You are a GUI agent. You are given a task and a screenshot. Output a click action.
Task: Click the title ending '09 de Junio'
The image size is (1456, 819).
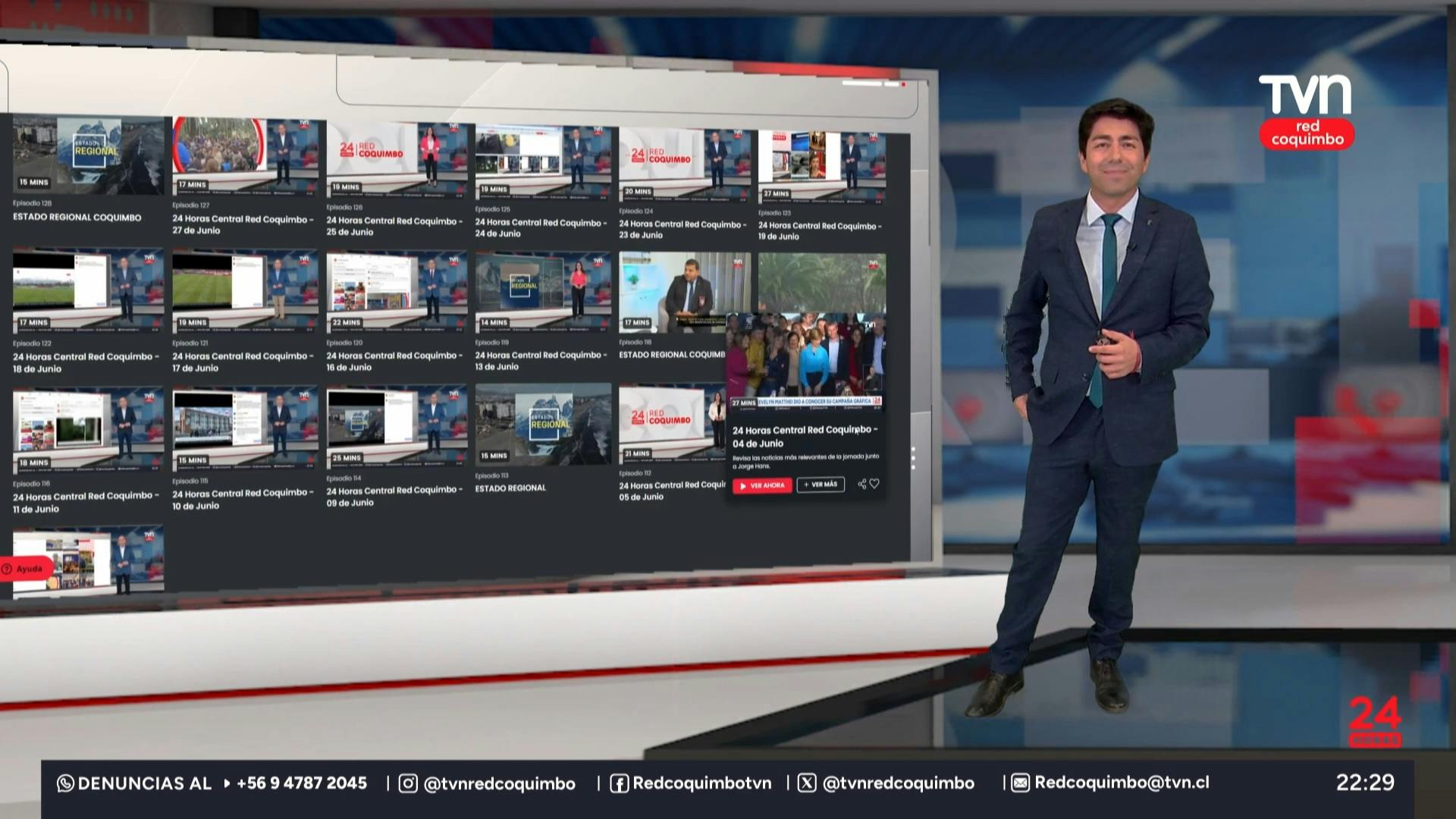point(394,496)
